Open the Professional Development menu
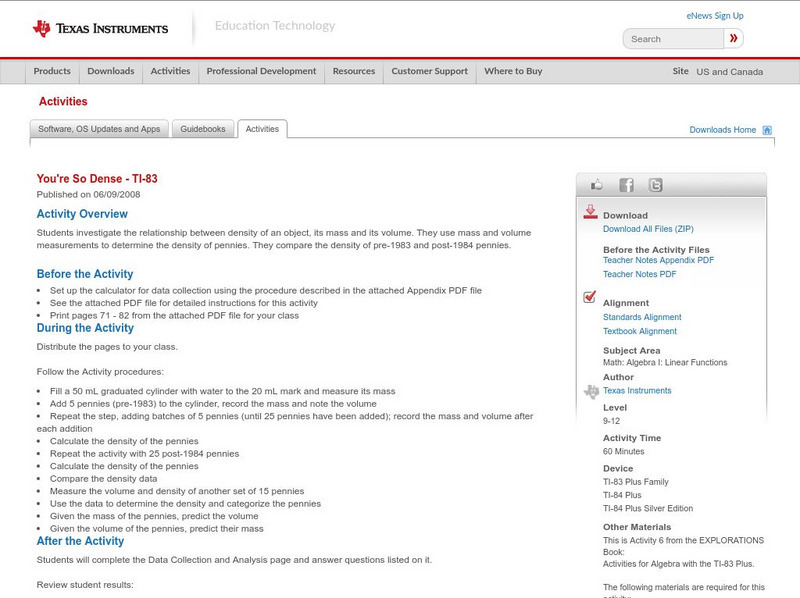This screenshot has height=598, width=800. pyautogui.click(x=261, y=71)
